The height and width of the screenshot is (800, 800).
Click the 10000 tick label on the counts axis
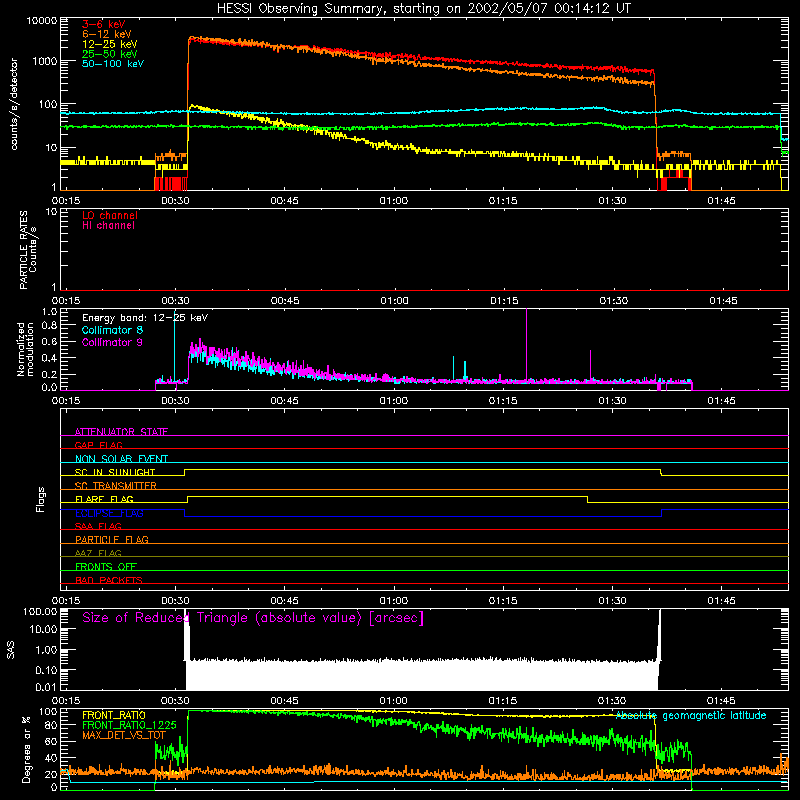42,20
